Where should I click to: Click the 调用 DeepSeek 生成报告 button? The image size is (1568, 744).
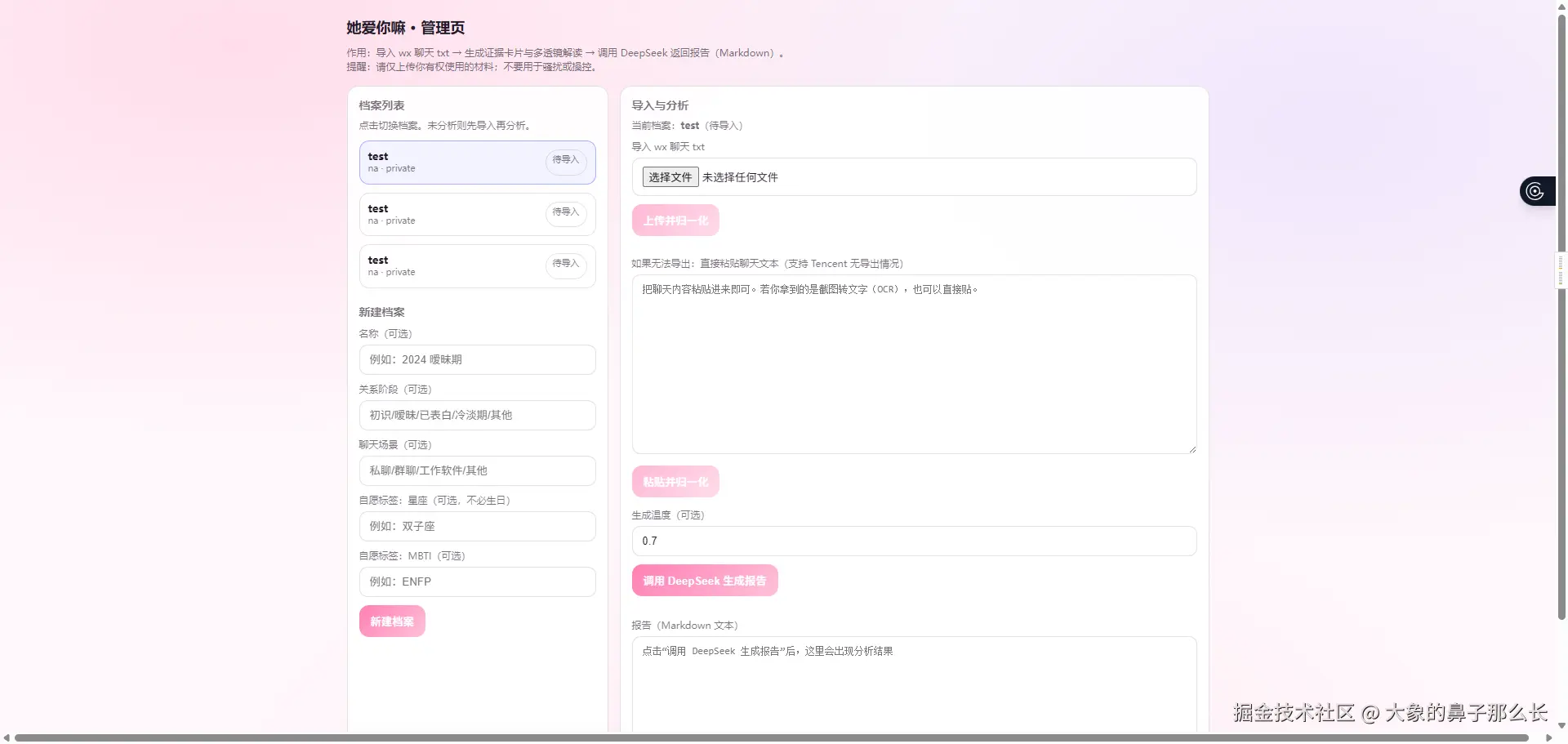(704, 580)
